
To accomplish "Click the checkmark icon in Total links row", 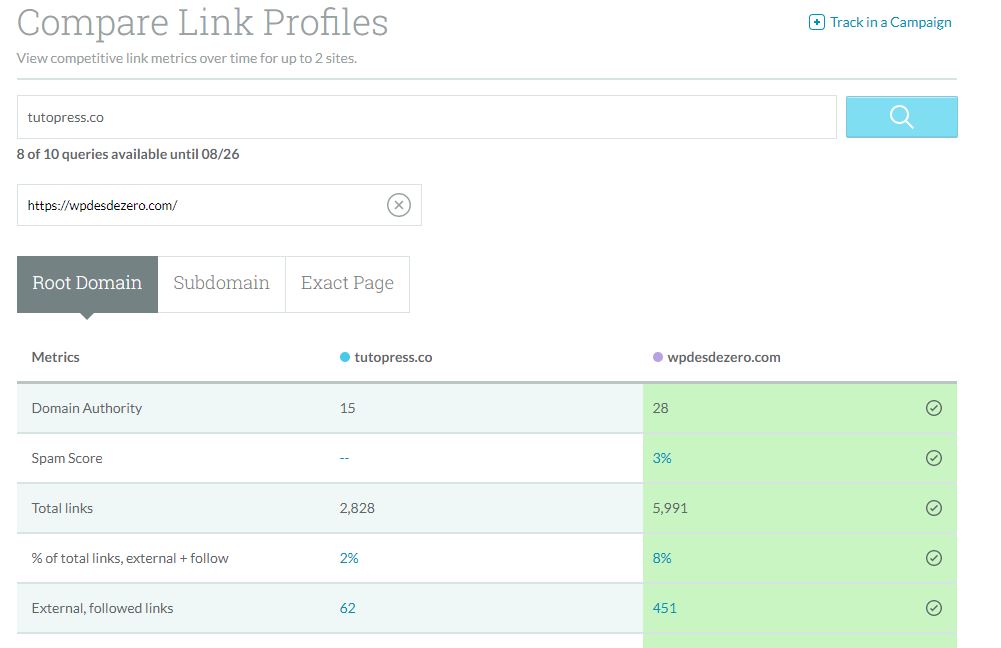I will tap(934, 508).
